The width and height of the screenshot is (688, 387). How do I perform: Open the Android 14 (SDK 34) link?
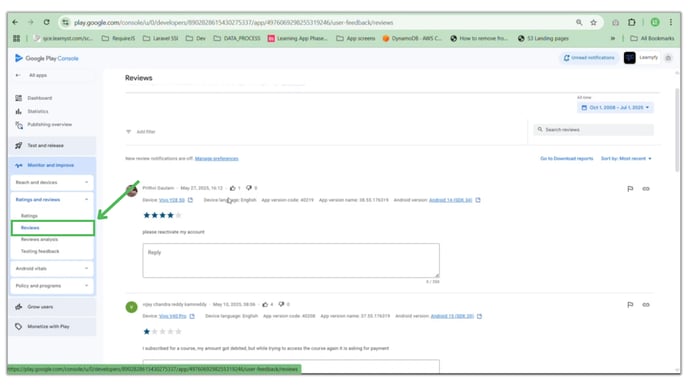451,201
